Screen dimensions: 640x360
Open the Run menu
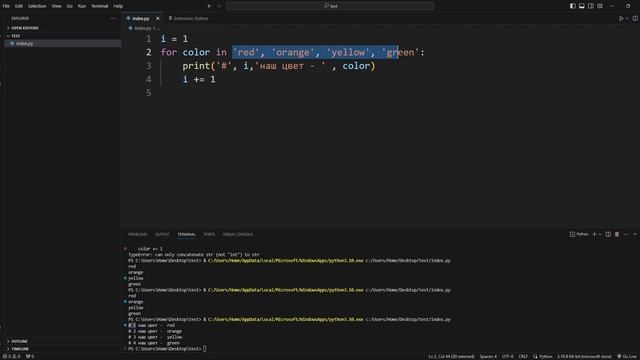pyautogui.click(x=82, y=6)
